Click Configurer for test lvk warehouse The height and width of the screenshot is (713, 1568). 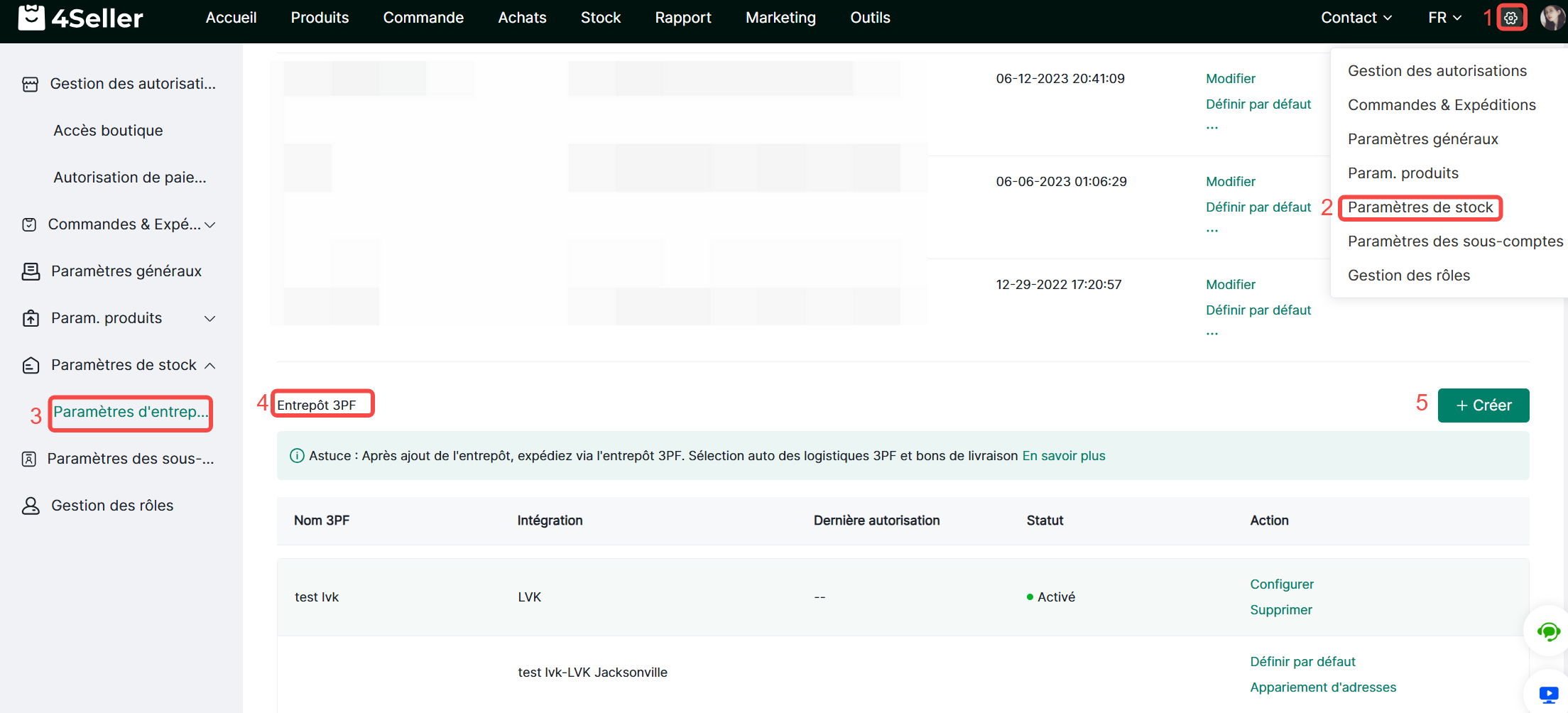tap(1281, 584)
